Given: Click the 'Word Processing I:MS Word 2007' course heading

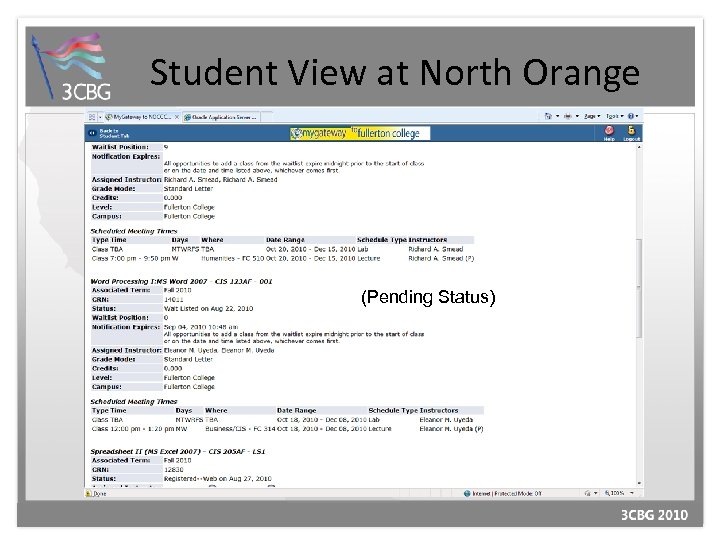Looking at the screenshot, I should pos(181,281).
